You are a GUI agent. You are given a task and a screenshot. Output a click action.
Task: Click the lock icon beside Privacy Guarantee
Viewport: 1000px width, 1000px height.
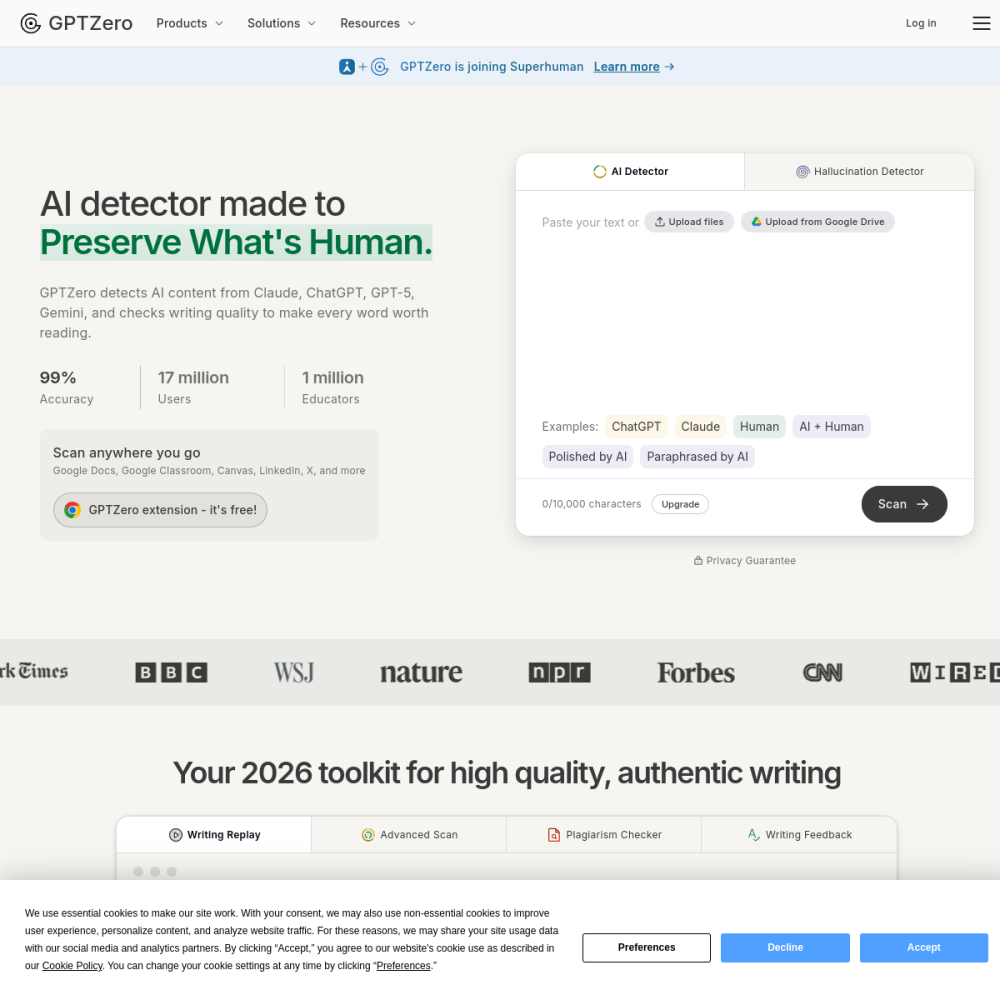pyautogui.click(x=698, y=561)
